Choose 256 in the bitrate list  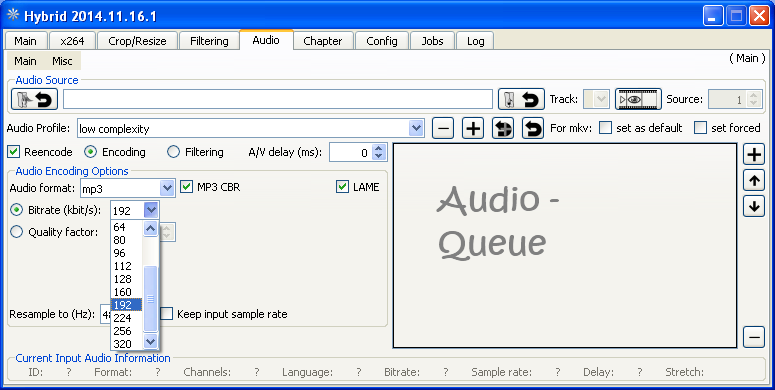click(127, 331)
